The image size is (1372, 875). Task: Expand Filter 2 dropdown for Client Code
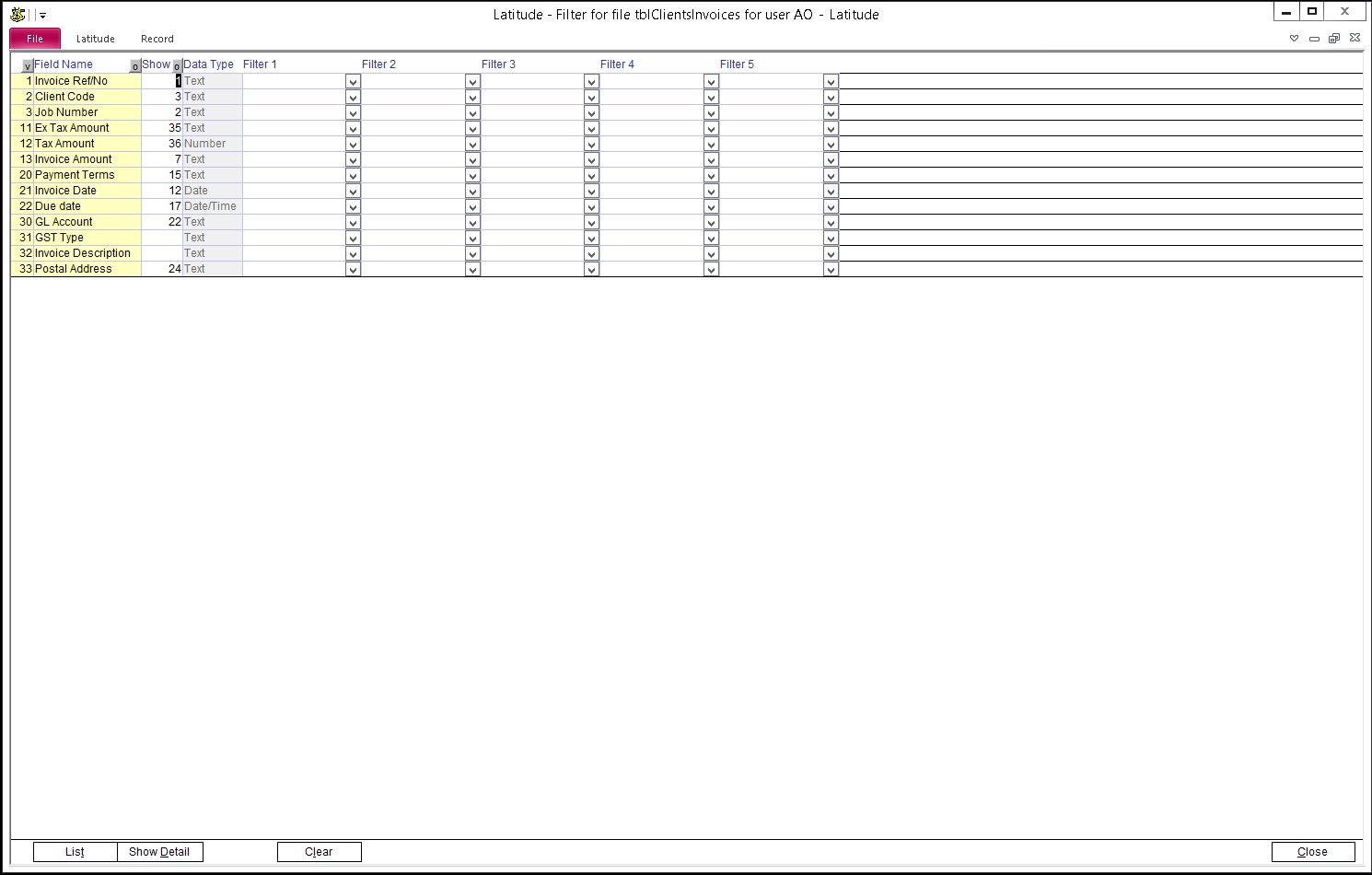point(472,98)
